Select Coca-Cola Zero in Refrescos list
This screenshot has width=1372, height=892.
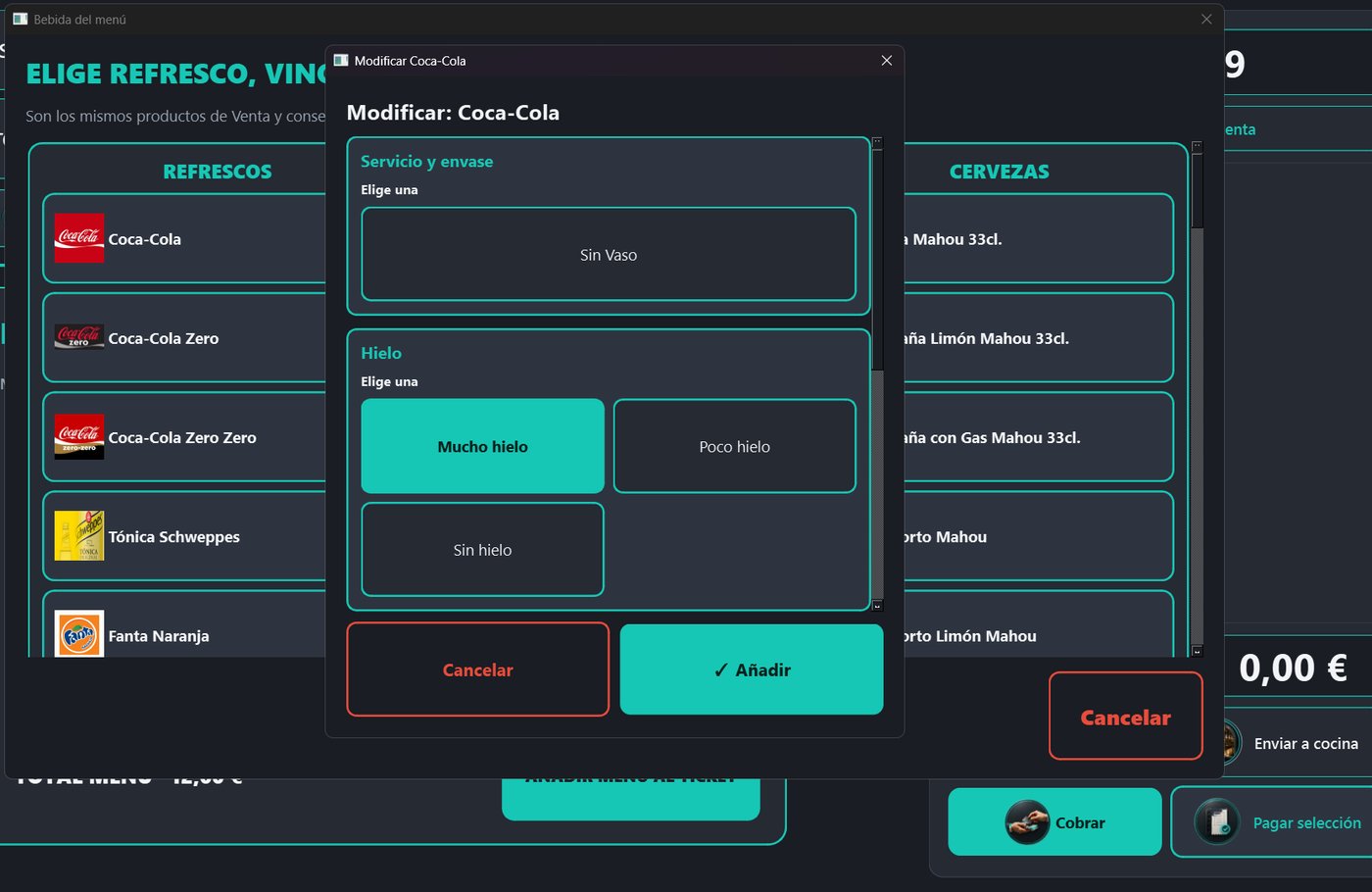[x=184, y=337]
